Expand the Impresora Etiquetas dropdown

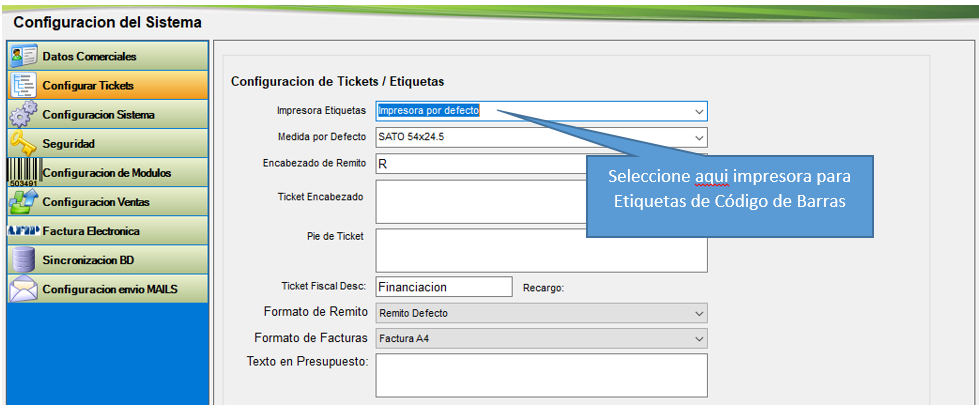[698, 111]
